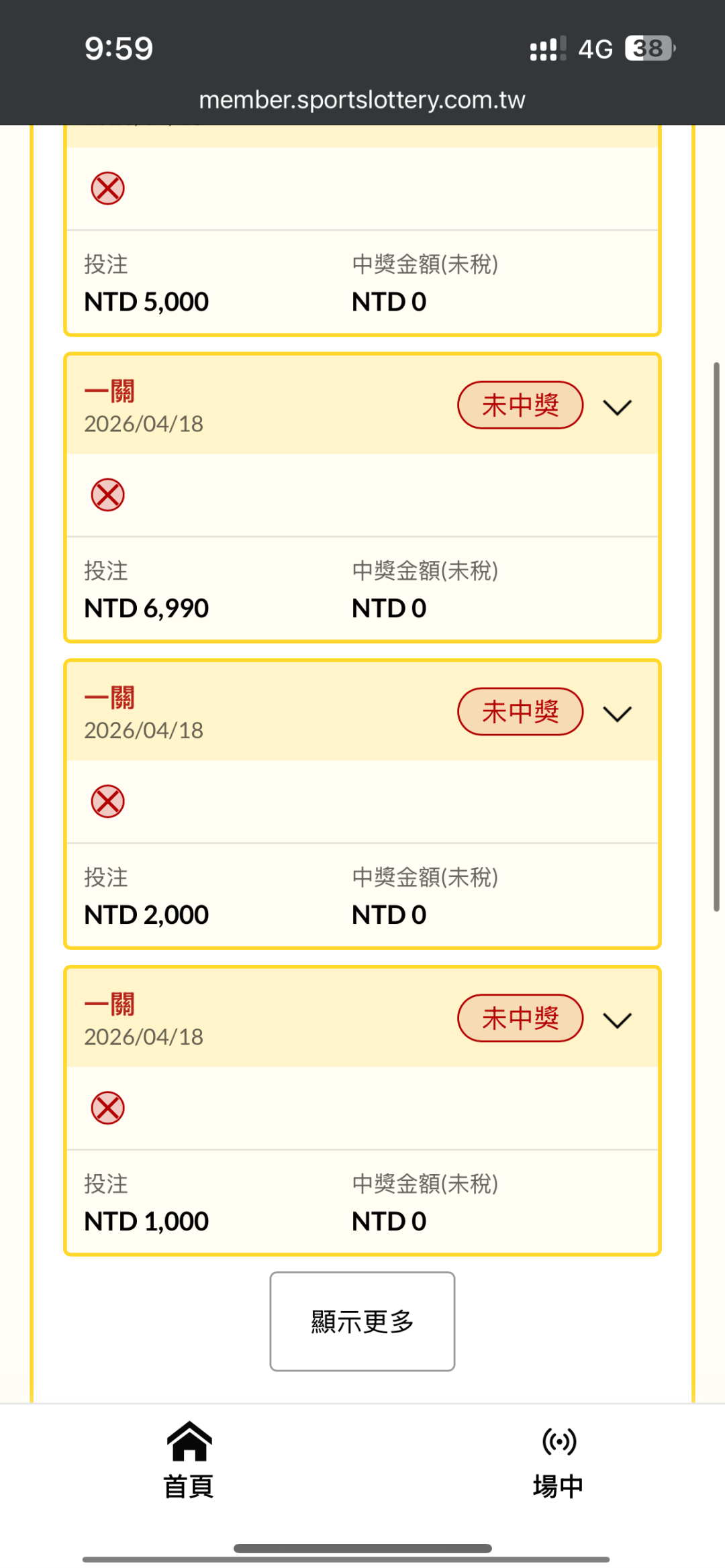725x1568 pixels.
Task: Tap 未中獎 badge on NTD 2,000 bet
Action: tap(520, 712)
